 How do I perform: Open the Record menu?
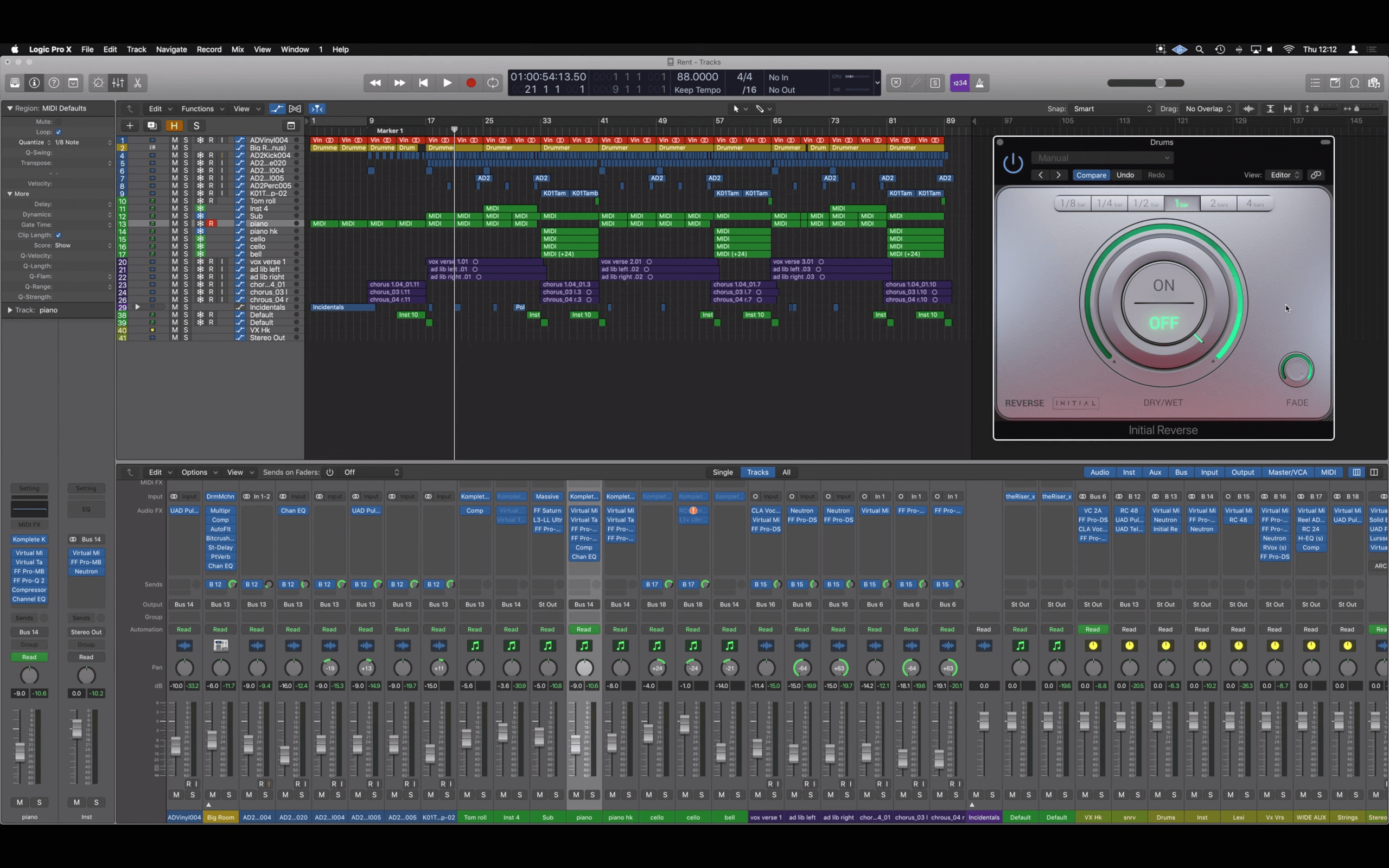tap(209, 49)
